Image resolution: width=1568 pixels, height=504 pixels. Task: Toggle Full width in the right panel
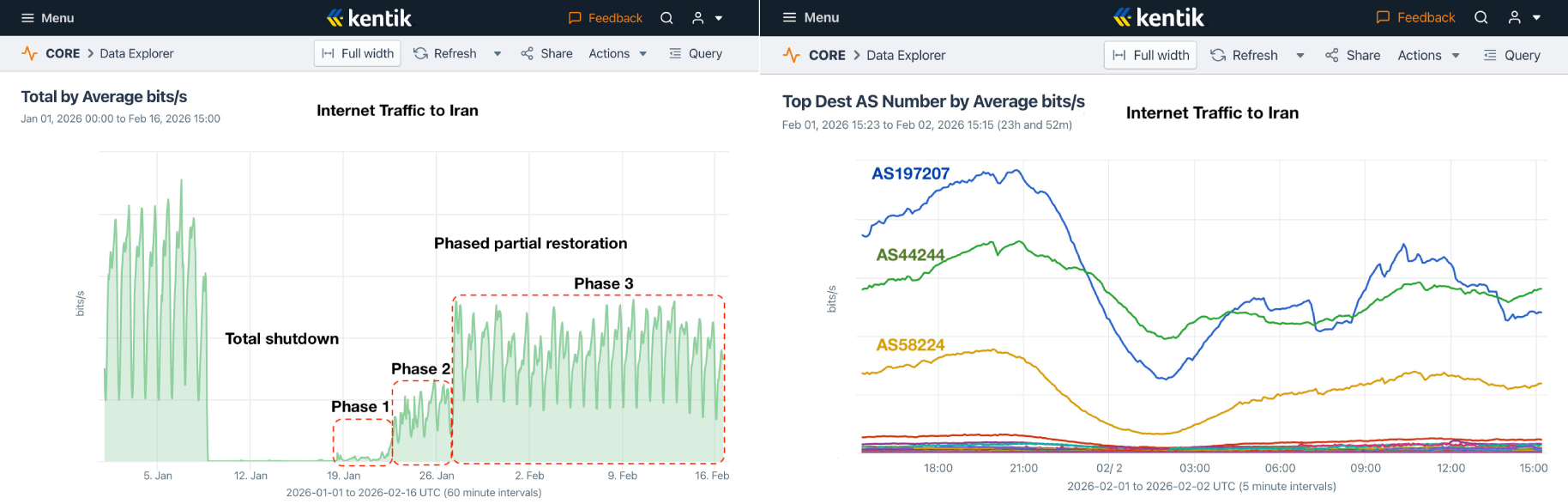click(1150, 55)
